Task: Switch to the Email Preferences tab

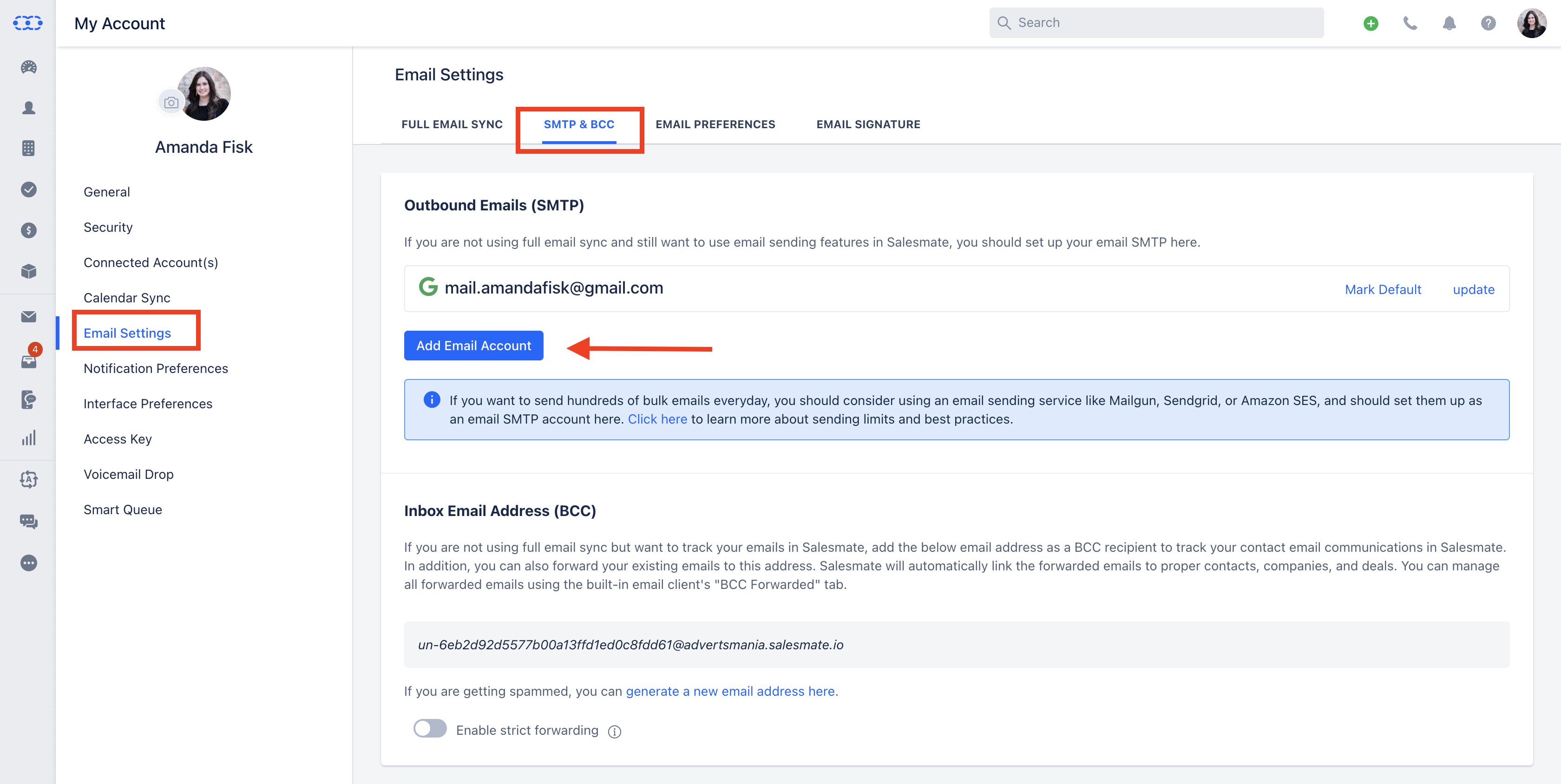Action: (x=715, y=124)
